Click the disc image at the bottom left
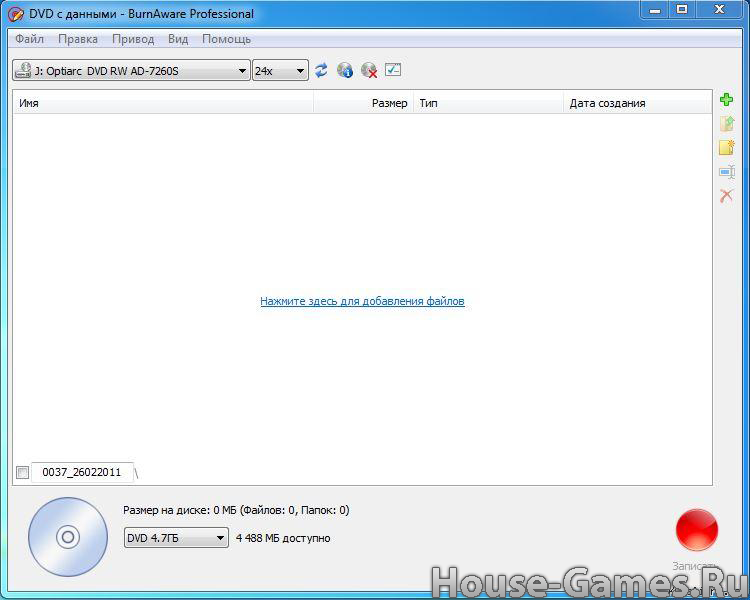Screen dimensions: 750x600 (x=68, y=537)
